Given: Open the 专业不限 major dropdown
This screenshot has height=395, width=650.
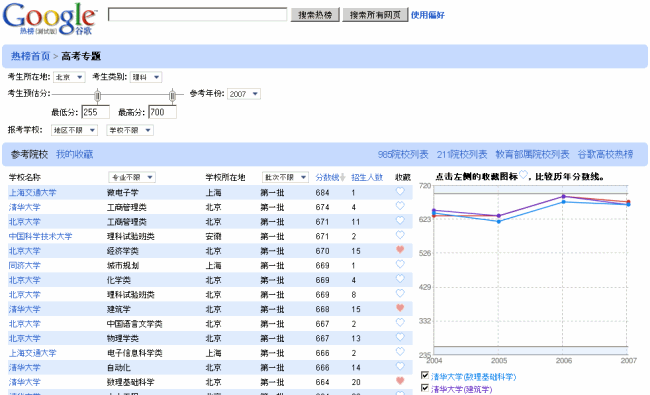Looking at the screenshot, I should point(132,177).
